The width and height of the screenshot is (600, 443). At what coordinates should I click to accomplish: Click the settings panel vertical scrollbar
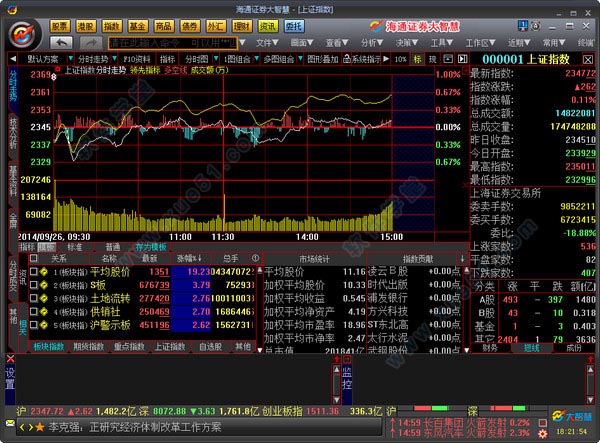[x=336, y=385]
